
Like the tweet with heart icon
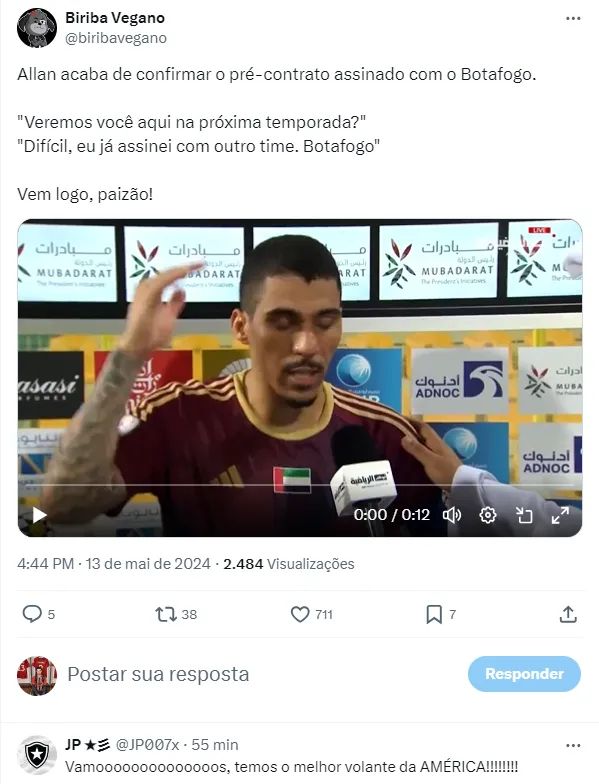pyautogui.click(x=300, y=614)
